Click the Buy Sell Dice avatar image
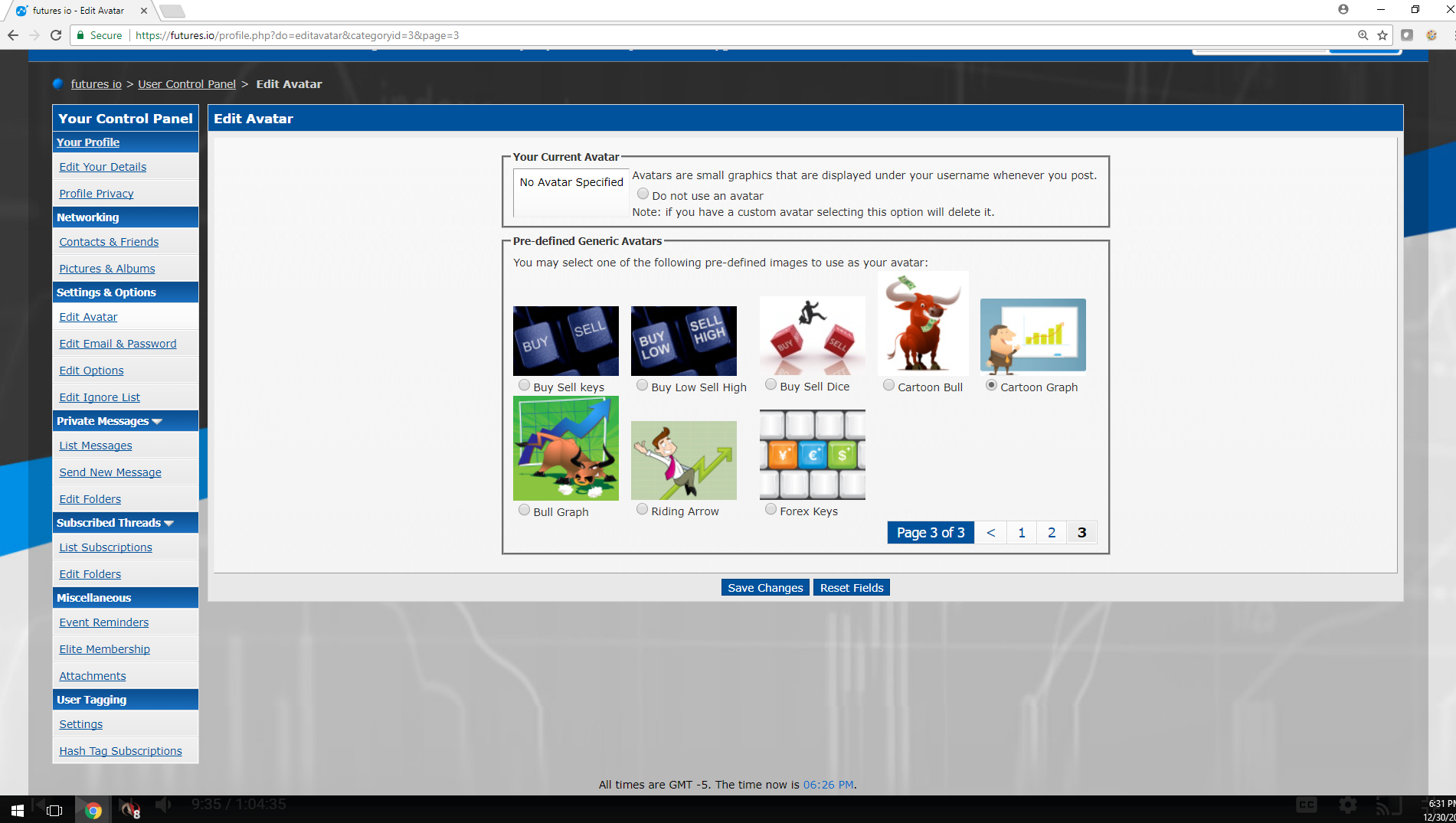The image size is (1456, 823). click(813, 335)
